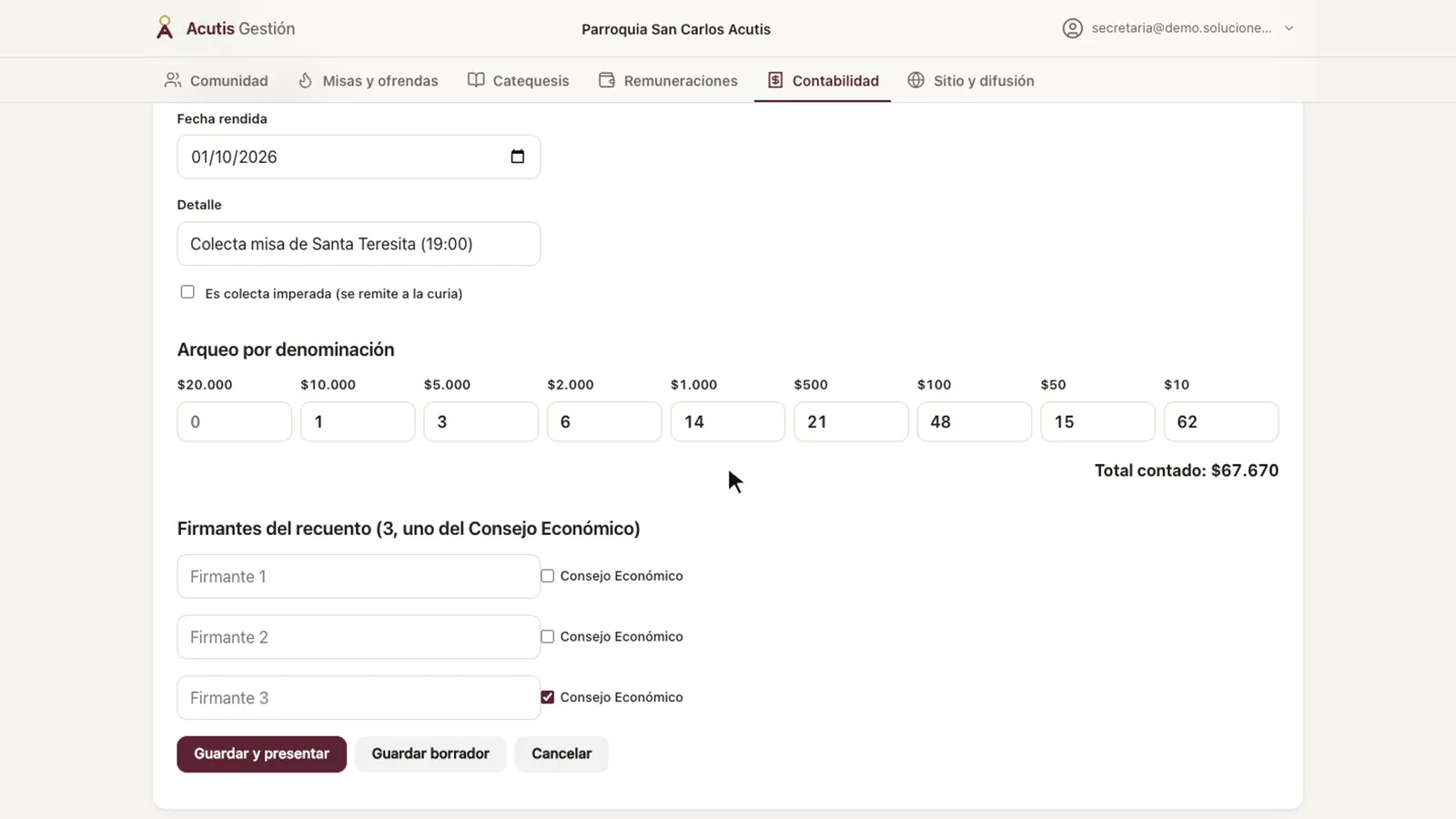
Task: Click the $500 count field
Action: coord(851,421)
